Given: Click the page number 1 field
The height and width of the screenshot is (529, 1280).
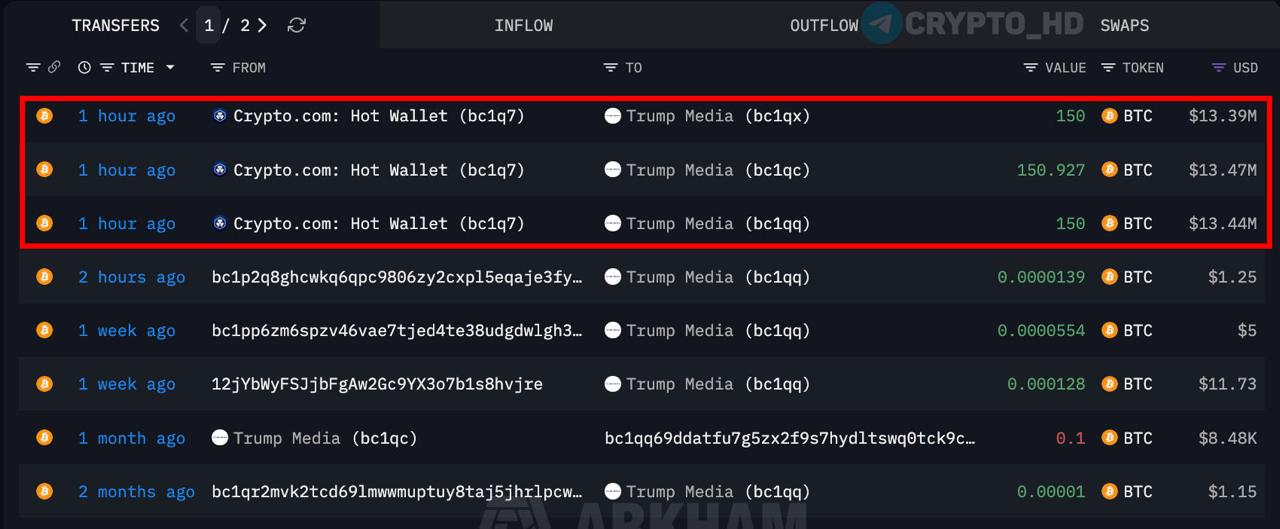Looking at the screenshot, I should click(209, 25).
